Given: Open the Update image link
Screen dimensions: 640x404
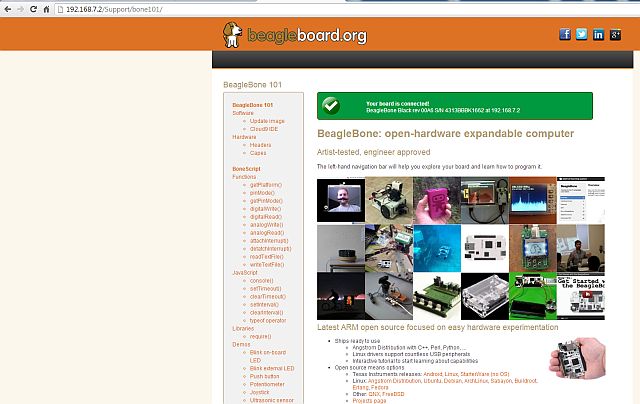Looking at the screenshot, I should 267,121.
